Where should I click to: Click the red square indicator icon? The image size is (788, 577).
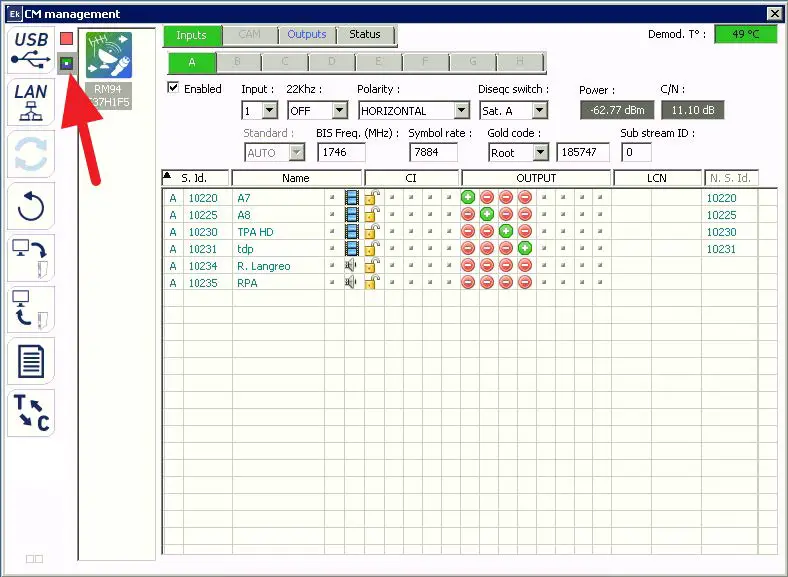pyautogui.click(x=66, y=38)
